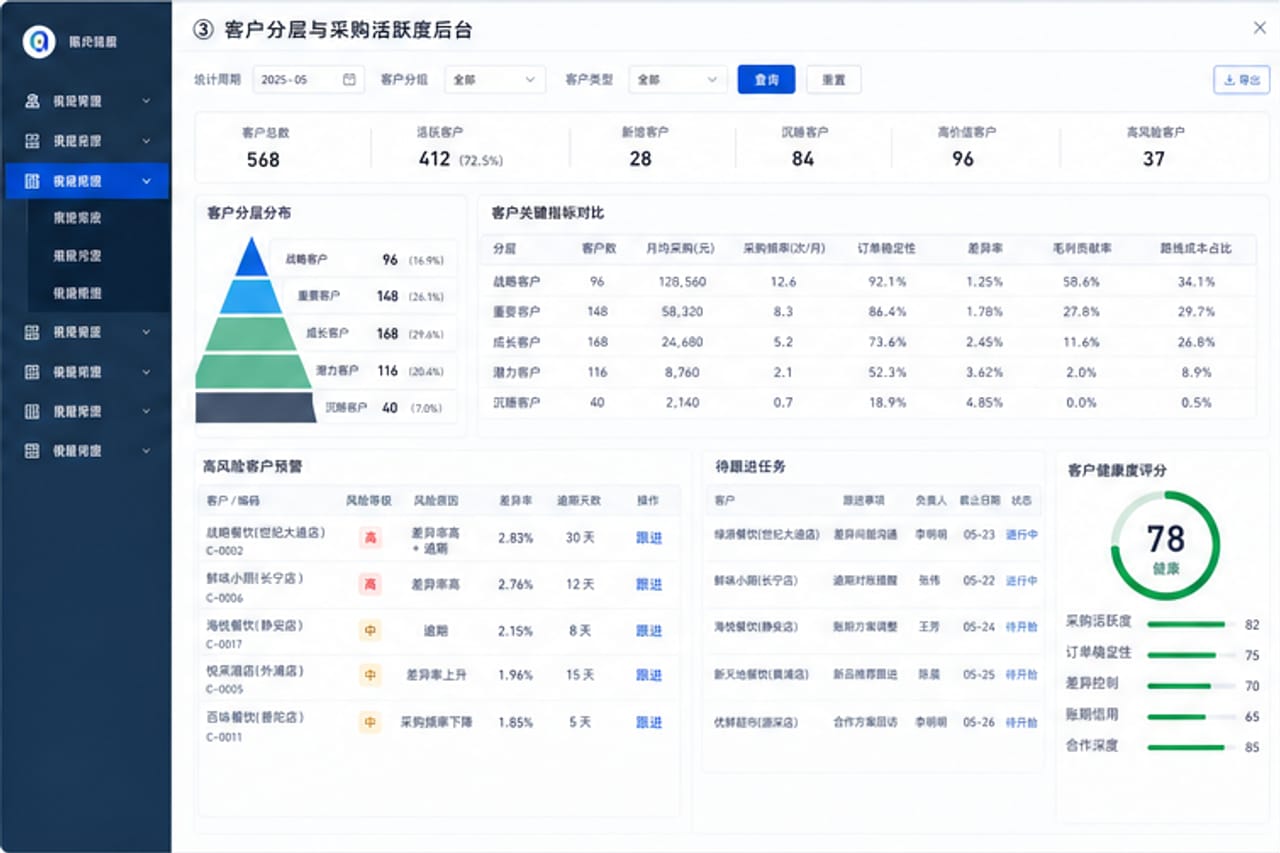Click the dark slate bottom pyramid segment
Image resolution: width=1280 pixels, height=853 pixels.
point(255,407)
